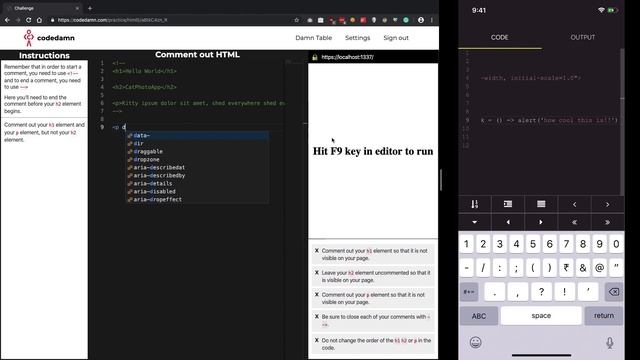Tap the space bar on phone keyboard
The image size is (640, 360).
[541, 316]
